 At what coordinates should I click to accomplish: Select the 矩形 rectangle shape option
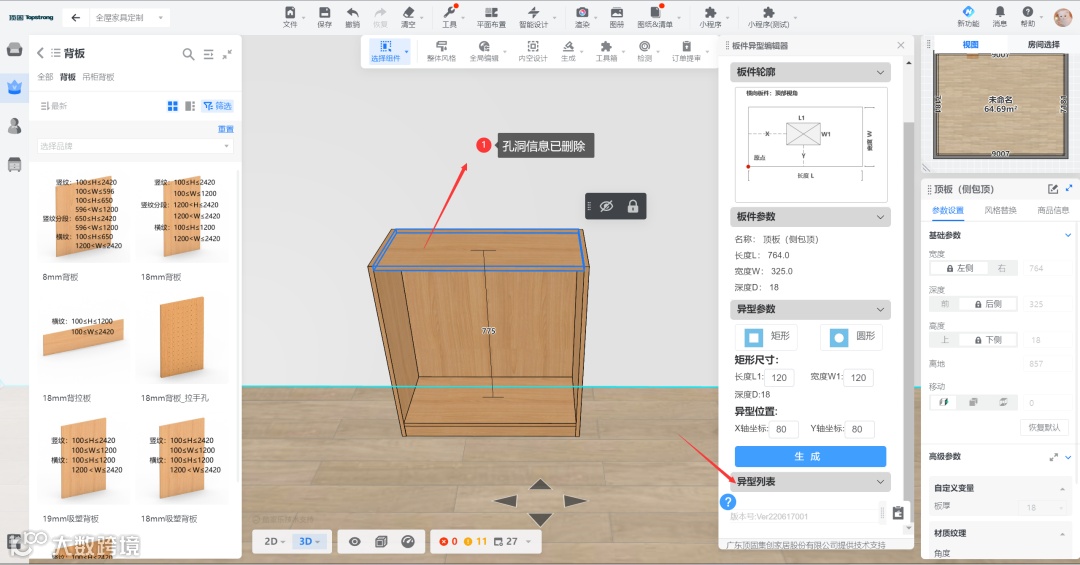(768, 337)
